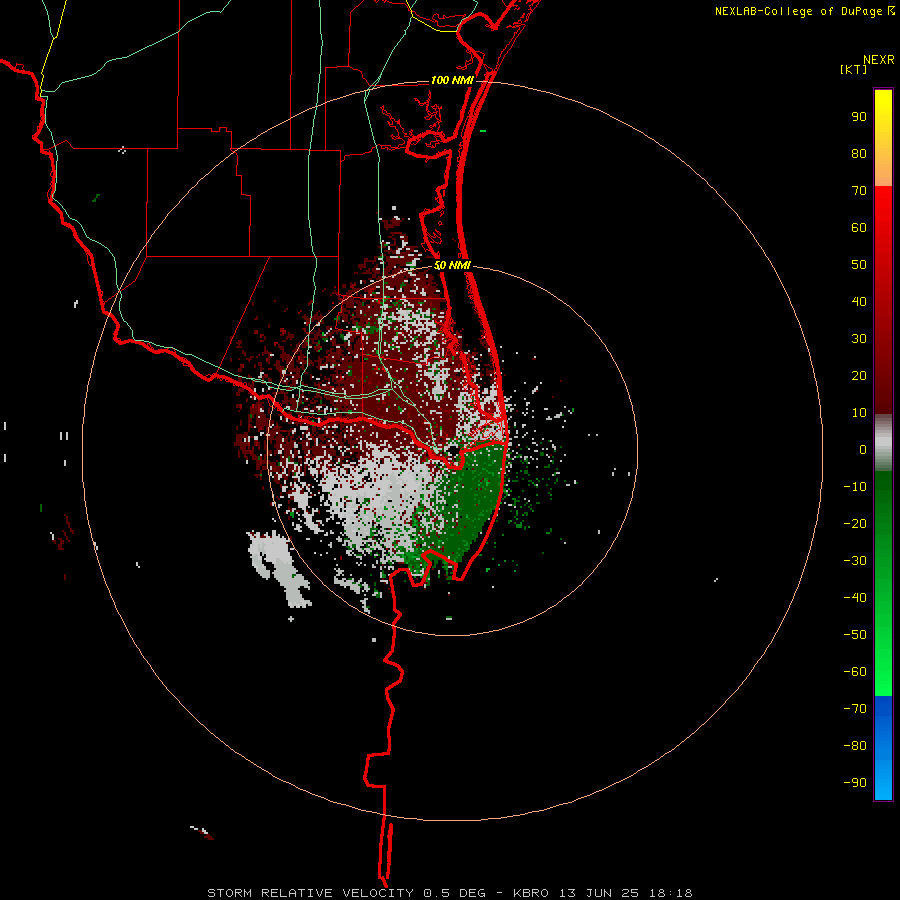The height and width of the screenshot is (900, 900).
Task: Click the 70 value on the velocity scale
Action: (859, 191)
